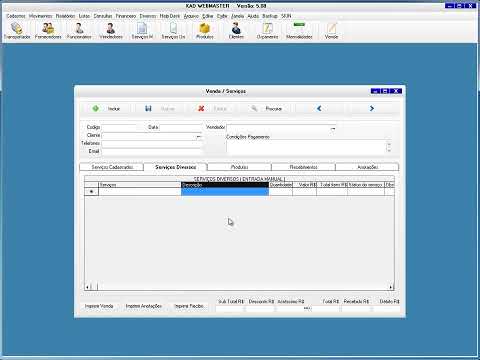Screen dimensions: 480x360
Task: Open the Clientes toolbar icon
Action: pyautogui.click(x=236, y=31)
